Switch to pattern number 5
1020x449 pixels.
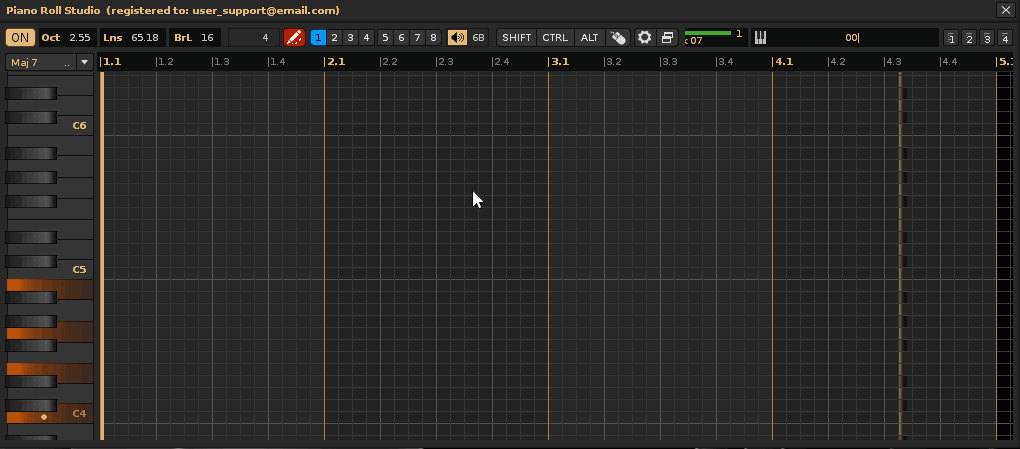[x=385, y=38]
